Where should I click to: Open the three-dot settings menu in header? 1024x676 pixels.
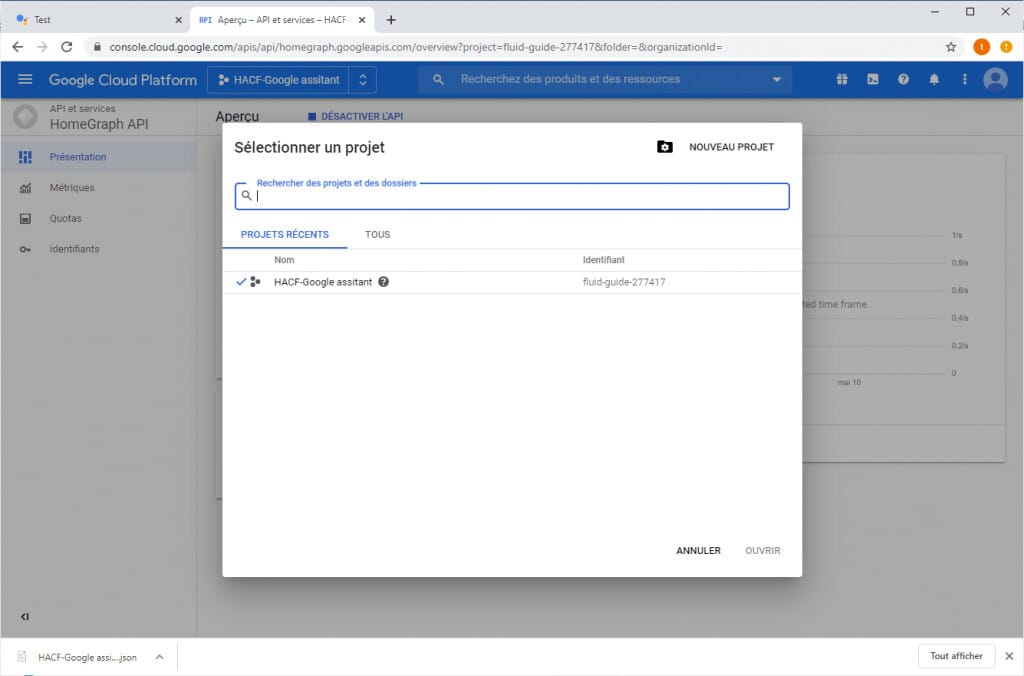tap(965, 80)
